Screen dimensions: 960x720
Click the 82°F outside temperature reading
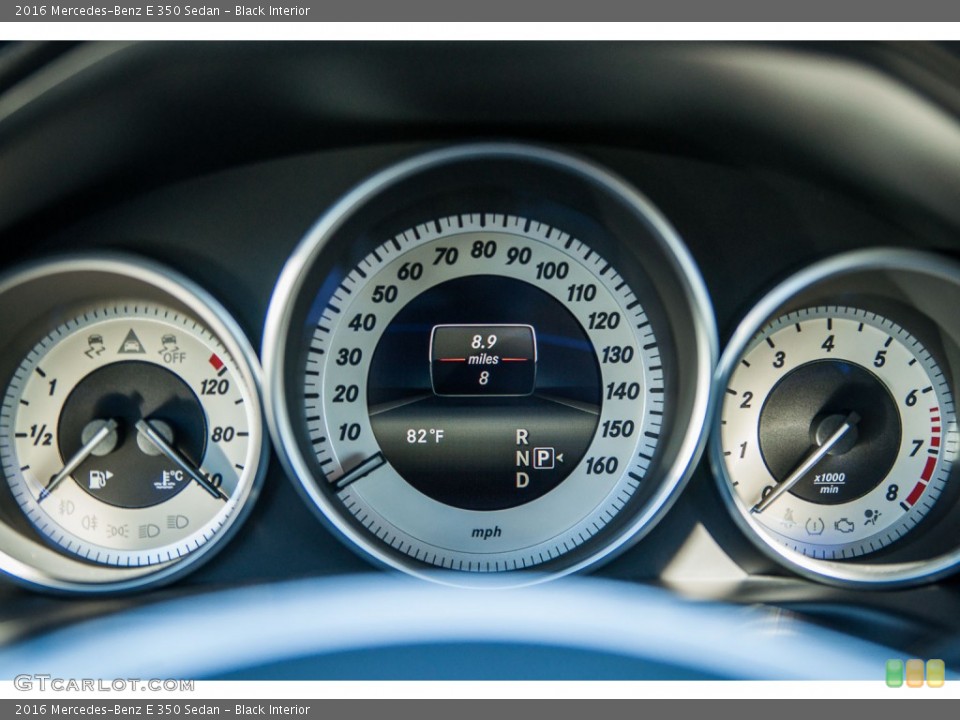coord(425,436)
